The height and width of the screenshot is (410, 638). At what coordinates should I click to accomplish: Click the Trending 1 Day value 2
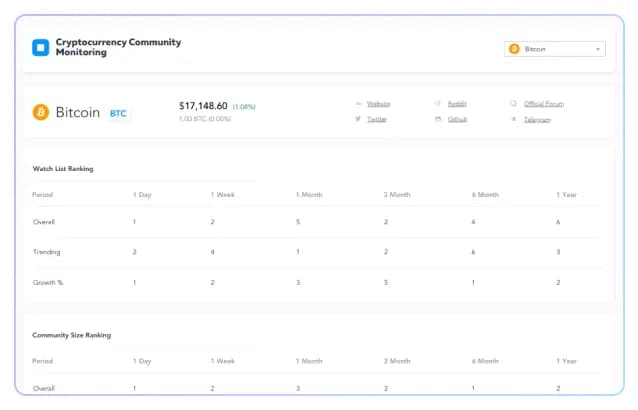pyautogui.click(x=134, y=252)
